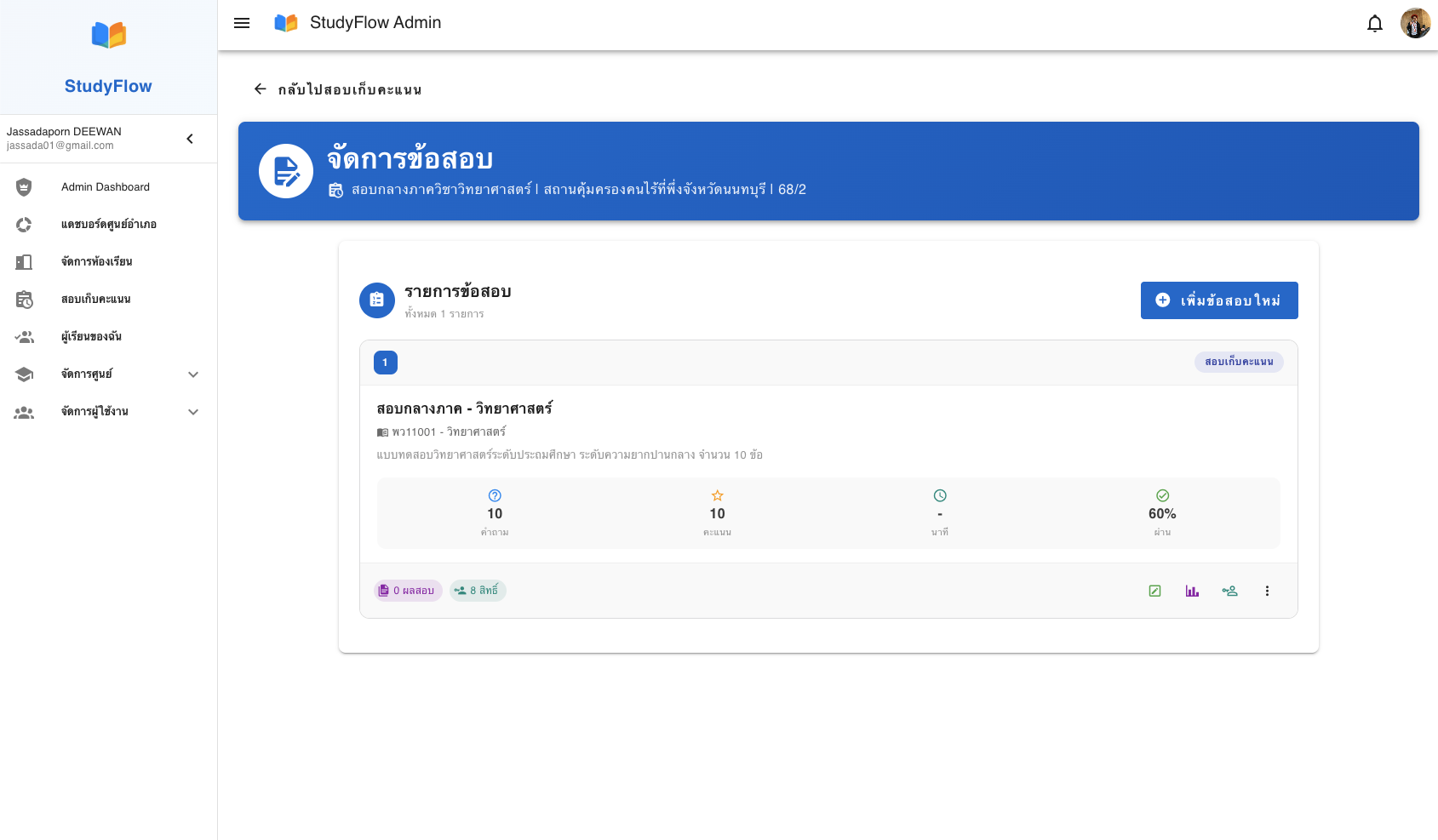Collapse the Jassadaporn DEEWAN account panel
Viewport: 1438px width, 840px height.
click(x=190, y=139)
